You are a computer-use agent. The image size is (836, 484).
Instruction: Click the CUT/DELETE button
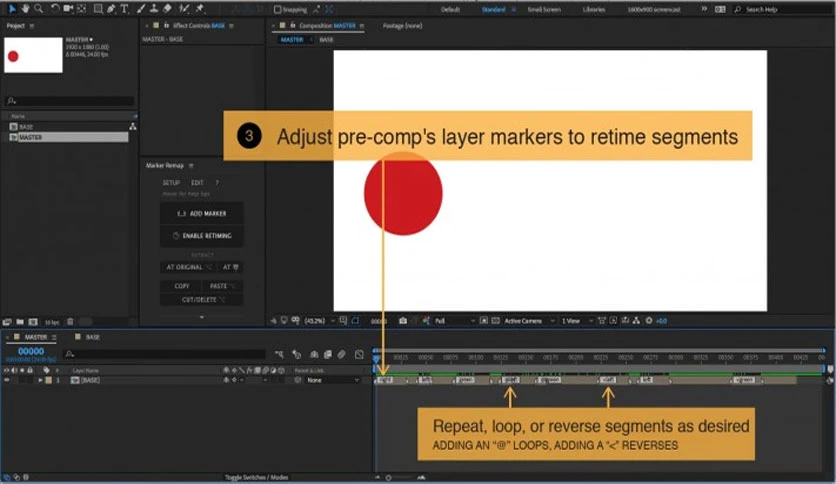tap(202, 300)
